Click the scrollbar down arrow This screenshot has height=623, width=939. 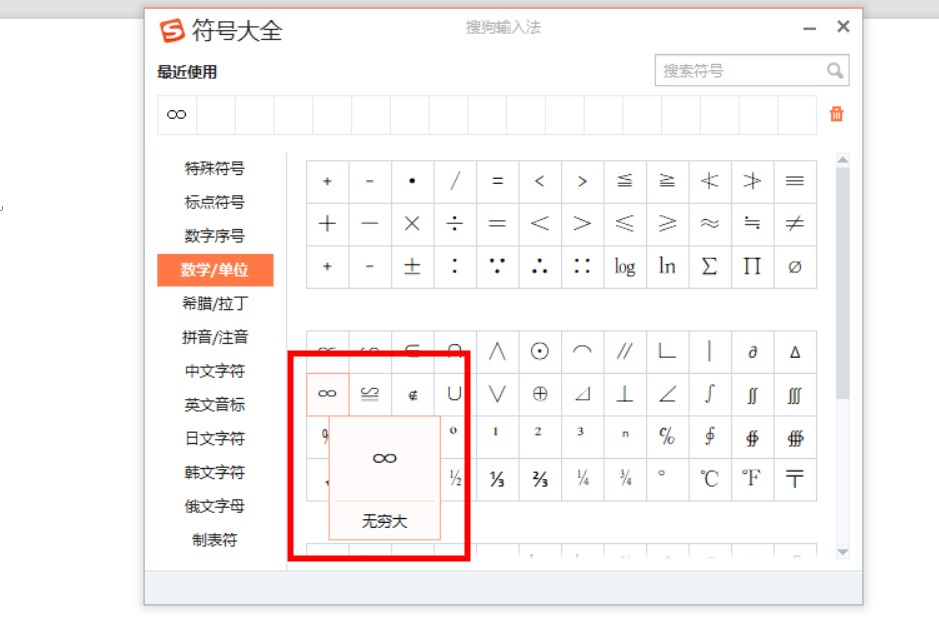[842, 551]
